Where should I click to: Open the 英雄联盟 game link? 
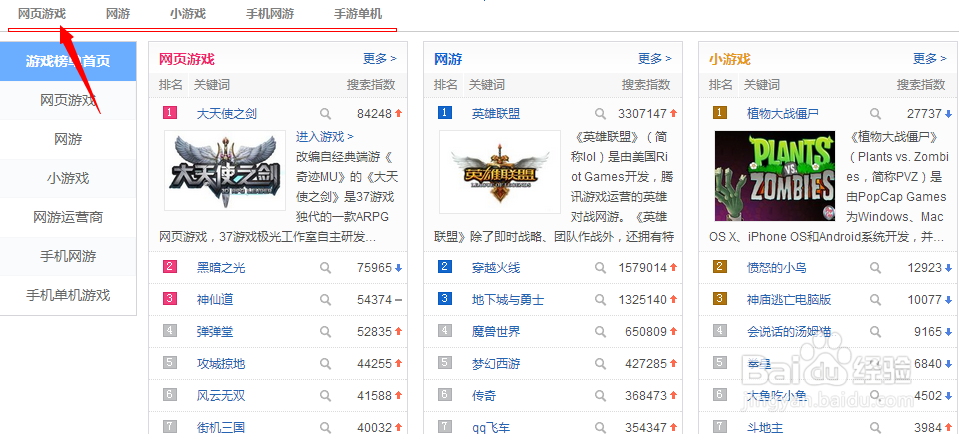click(496, 114)
